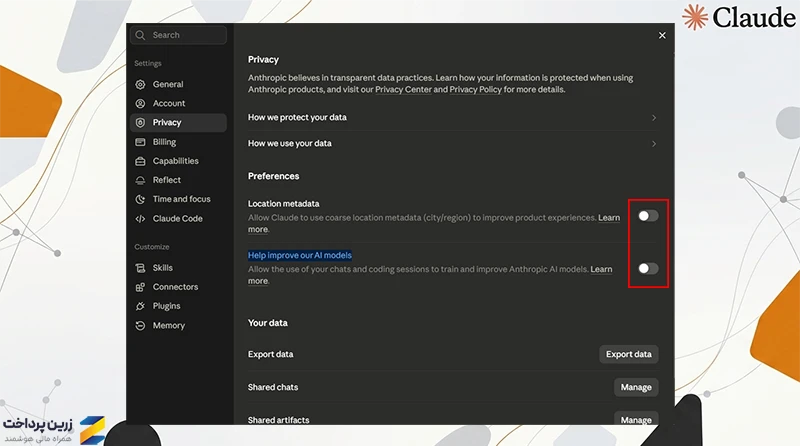Click the Help improve our AI models heading
The height and width of the screenshot is (446, 800).
[x=299, y=255]
